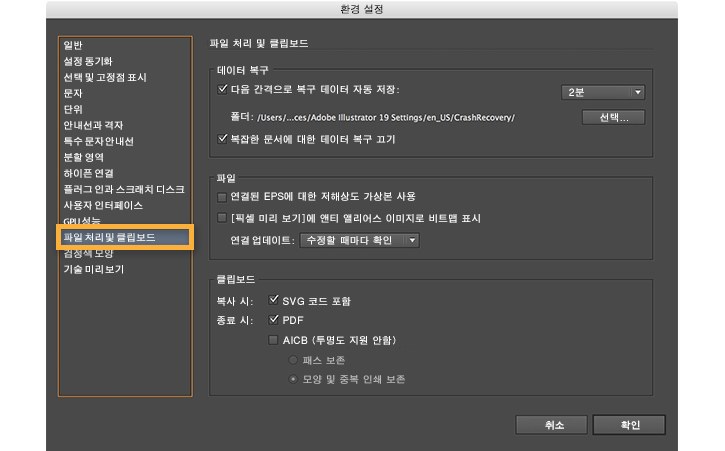Select the 일반 category

[73, 45]
